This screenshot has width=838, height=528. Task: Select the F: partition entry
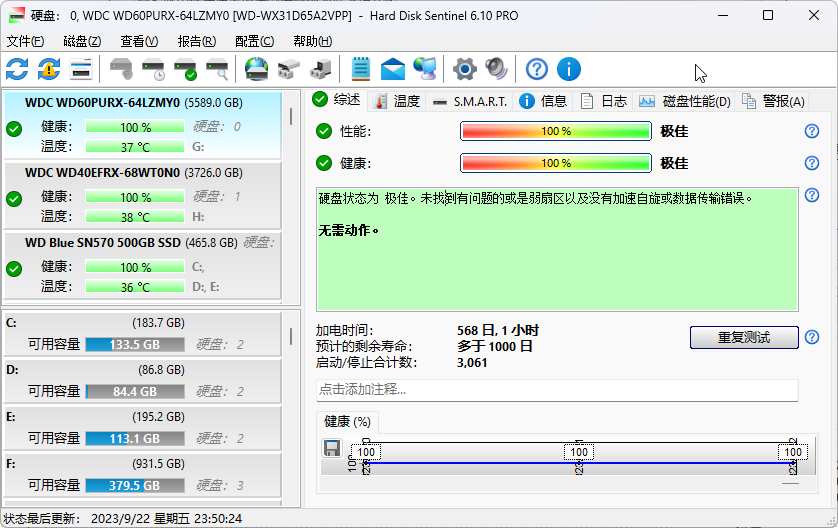(x=142, y=475)
